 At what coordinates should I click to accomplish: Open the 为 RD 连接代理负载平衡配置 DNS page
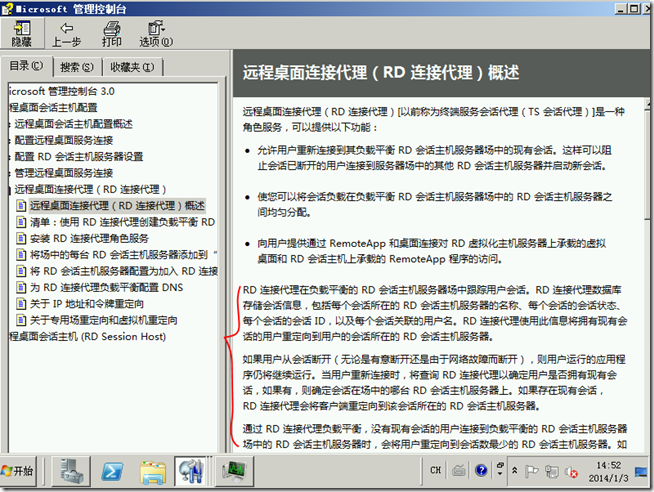pyautogui.click(x=106, y=288)
